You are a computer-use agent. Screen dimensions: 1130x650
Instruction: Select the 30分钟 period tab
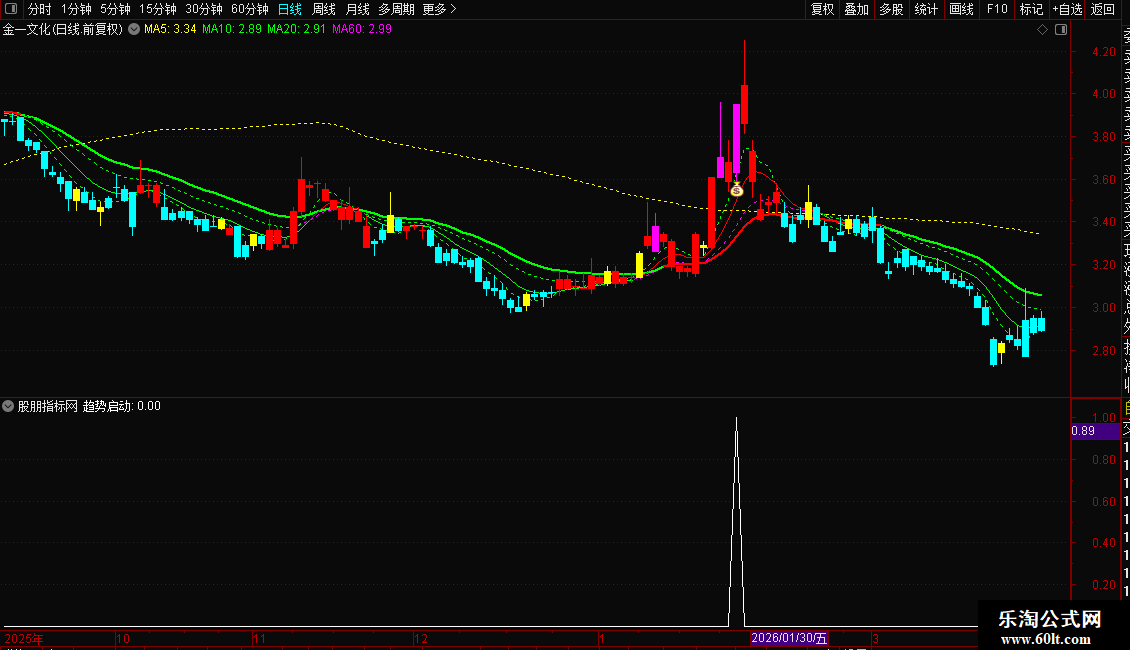pos(204,9)
